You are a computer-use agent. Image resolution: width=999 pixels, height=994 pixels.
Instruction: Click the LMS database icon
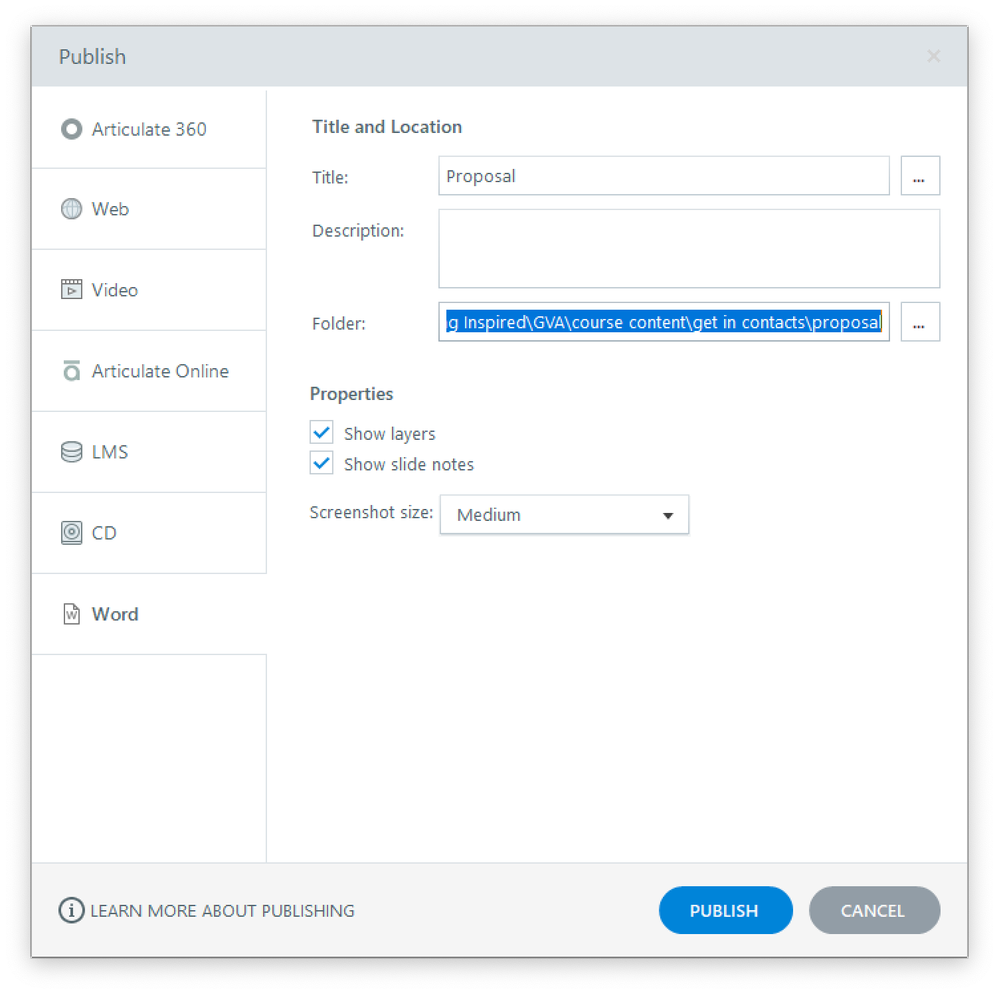coord(71,452)
